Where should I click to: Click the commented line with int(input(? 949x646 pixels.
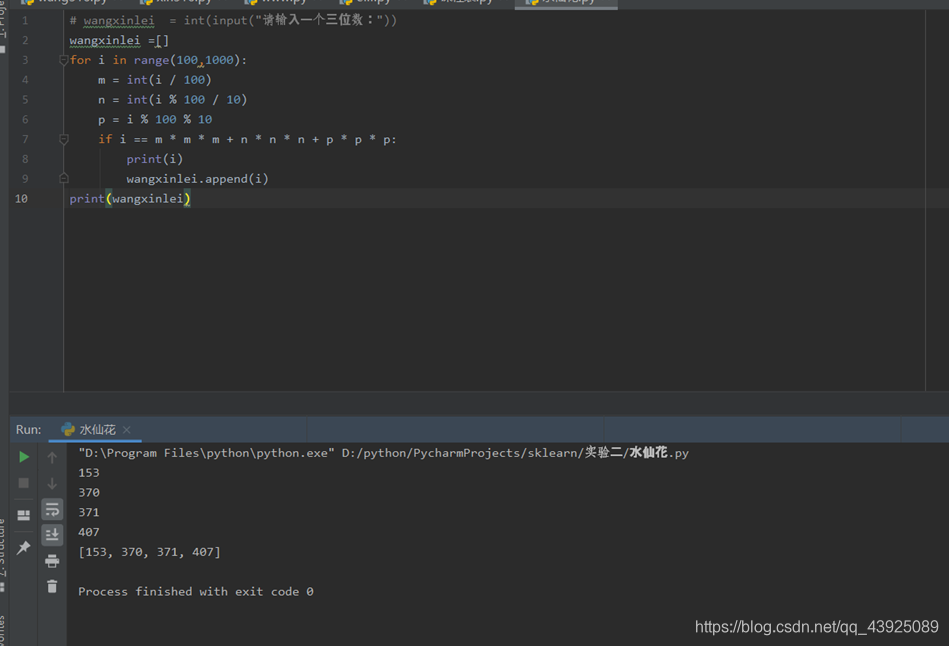[233, 21]
